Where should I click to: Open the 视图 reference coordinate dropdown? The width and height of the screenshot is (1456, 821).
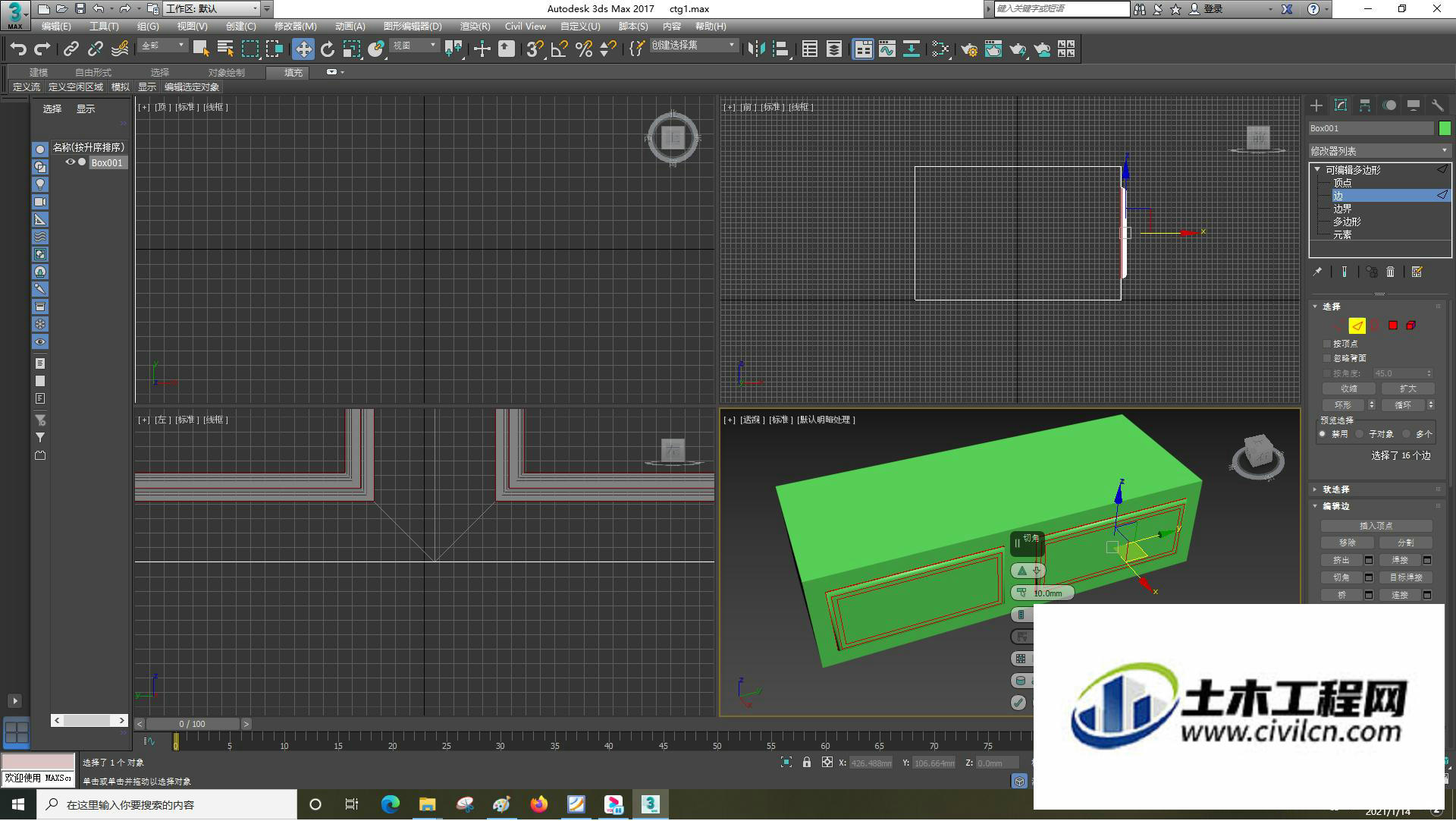pos(414,46)
